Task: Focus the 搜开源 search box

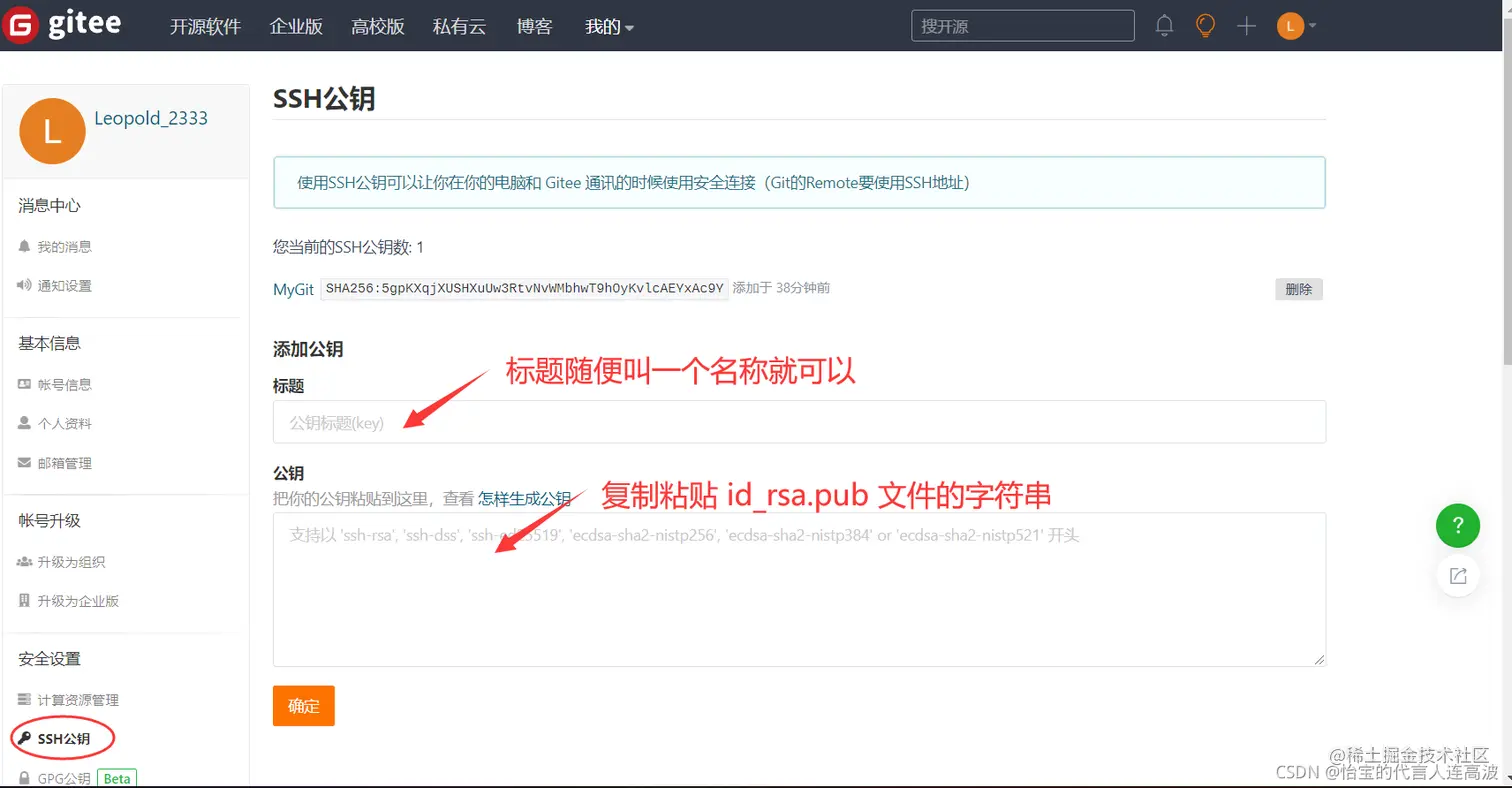Action: 1023,26
